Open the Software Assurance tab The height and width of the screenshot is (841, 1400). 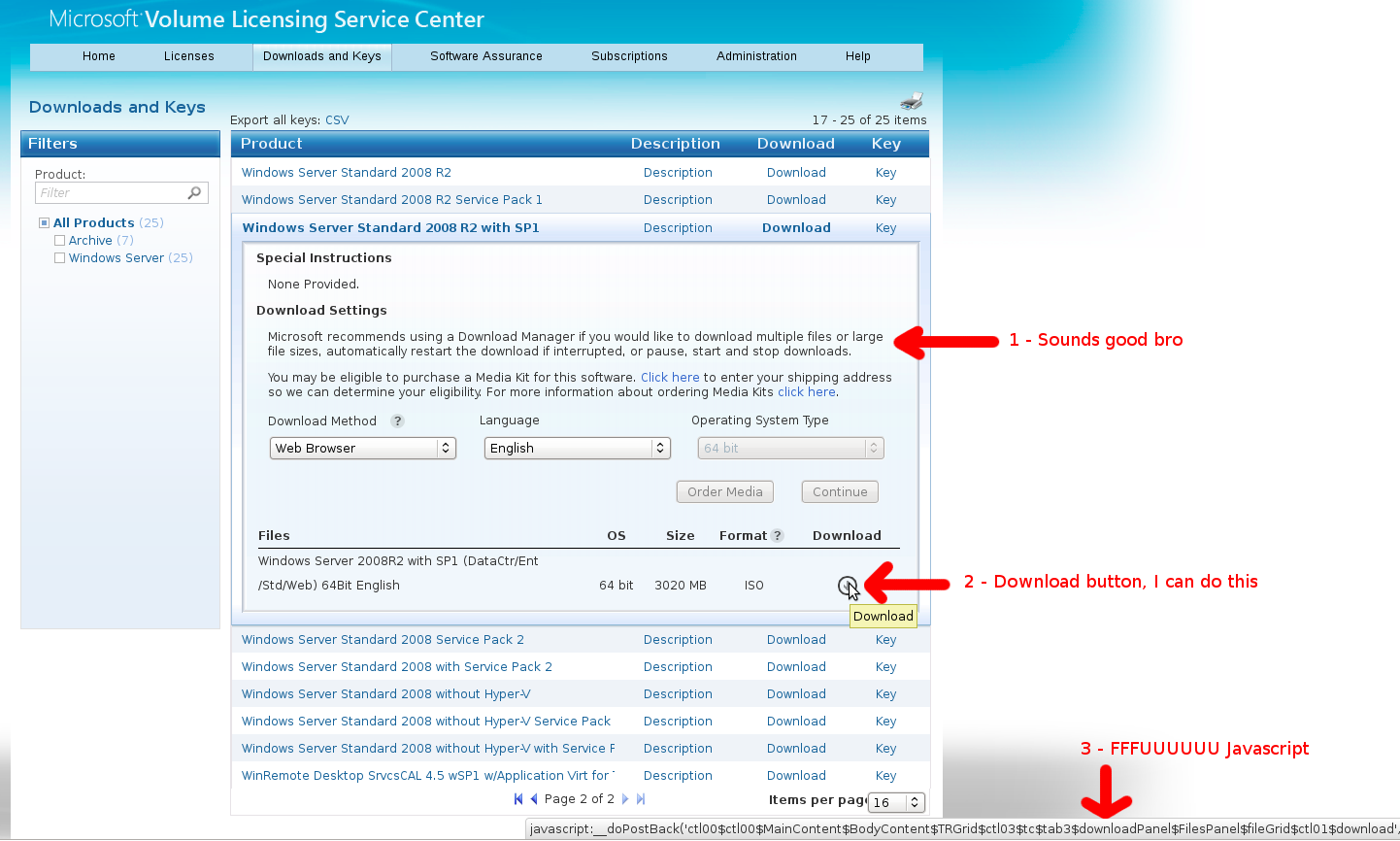tap(486, 56)
